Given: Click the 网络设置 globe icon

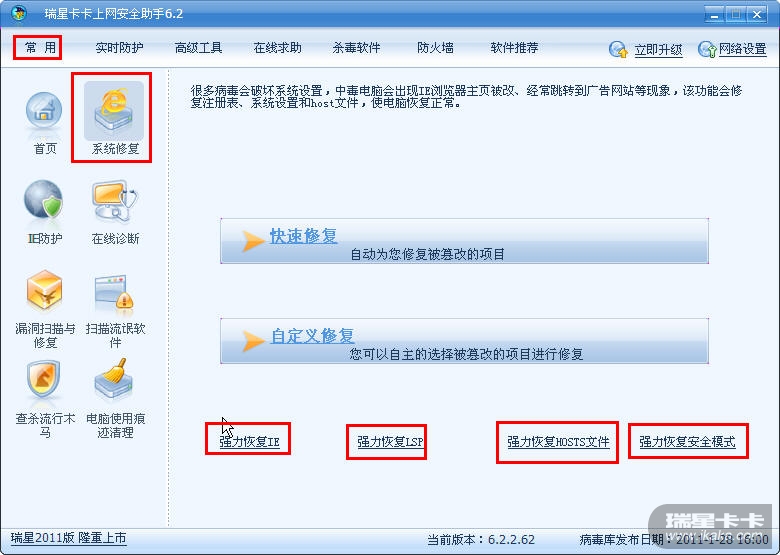Looking at the screenshot, I should click(706, 49).
